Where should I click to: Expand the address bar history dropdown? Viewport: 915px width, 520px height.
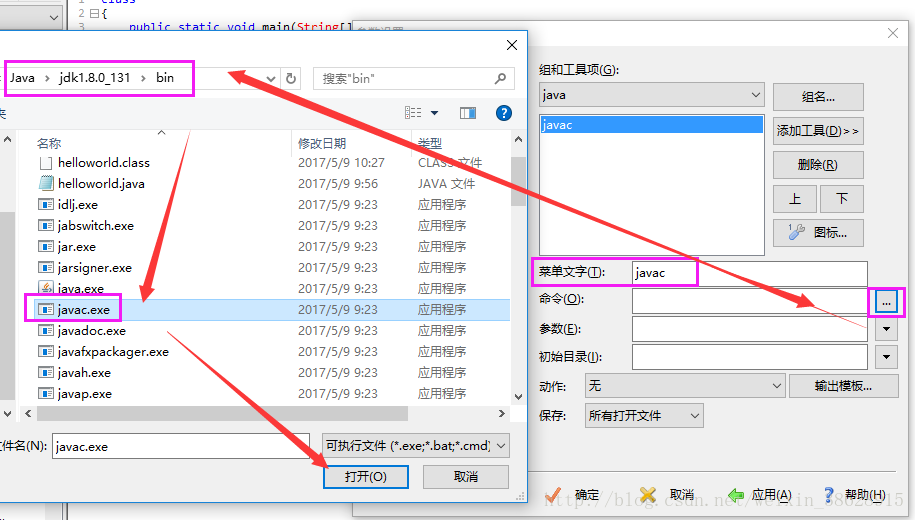click(x=271, y=78)
